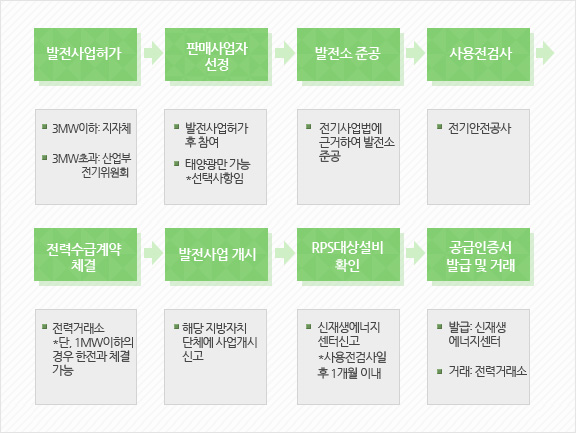Click arrow between 발전사업 개시 and RPS대상설비 확인
The height and width of the screenshot is (434, 576).
[284, 253]
